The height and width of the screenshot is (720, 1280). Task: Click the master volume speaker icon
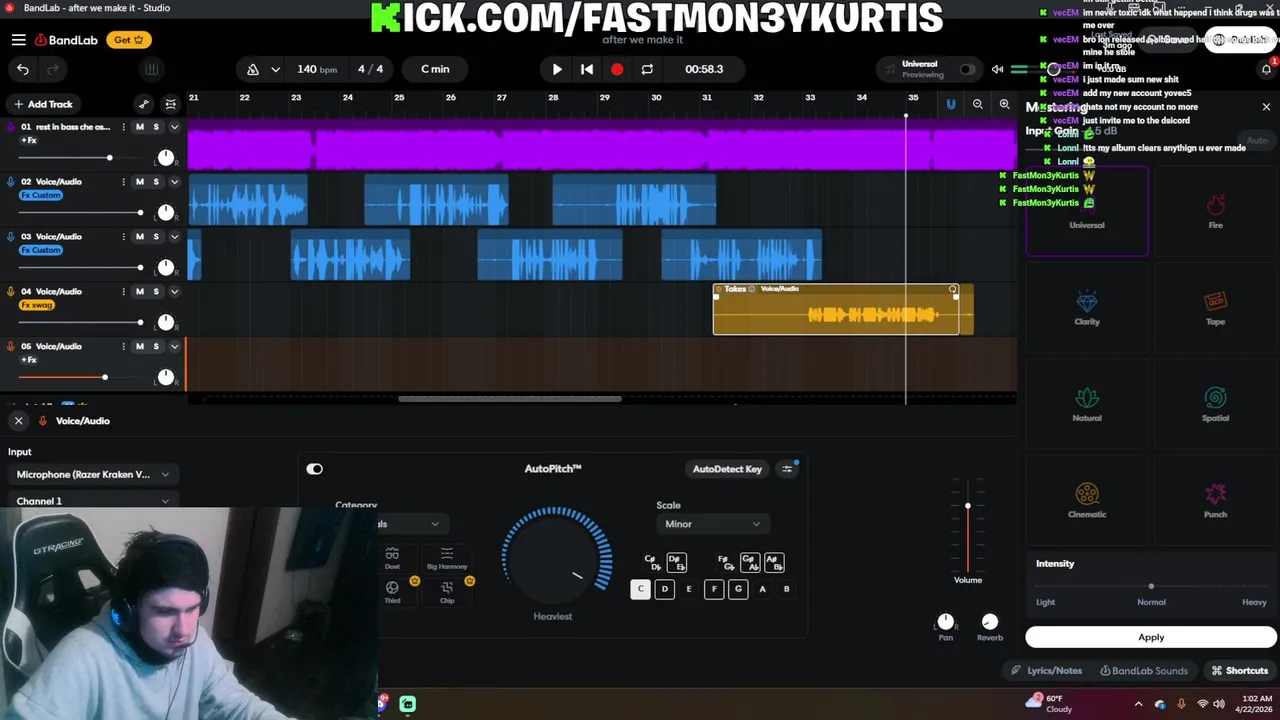coord(997,69)
